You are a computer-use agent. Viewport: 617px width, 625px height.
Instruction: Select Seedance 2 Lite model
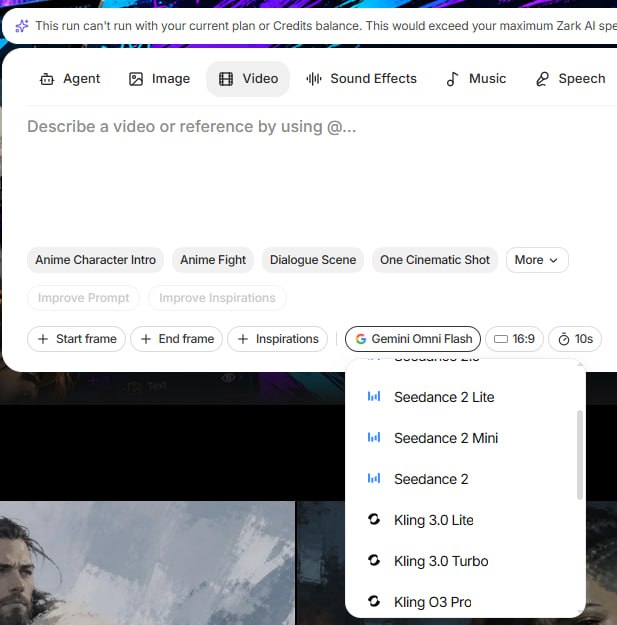(x=461, y=397)
